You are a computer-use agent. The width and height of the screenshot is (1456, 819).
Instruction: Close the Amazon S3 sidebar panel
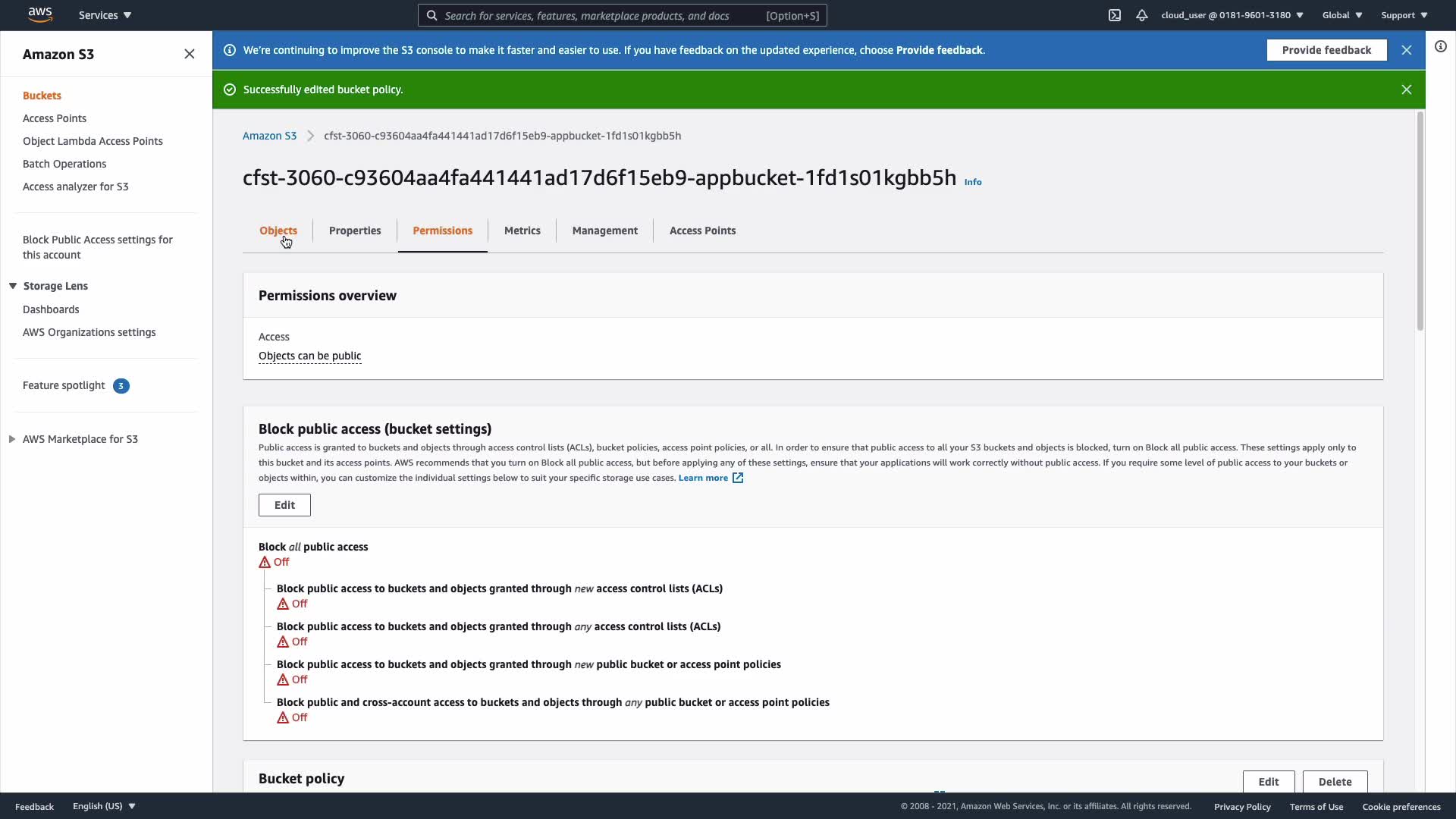pyautogui.click(x=190, y=54)
